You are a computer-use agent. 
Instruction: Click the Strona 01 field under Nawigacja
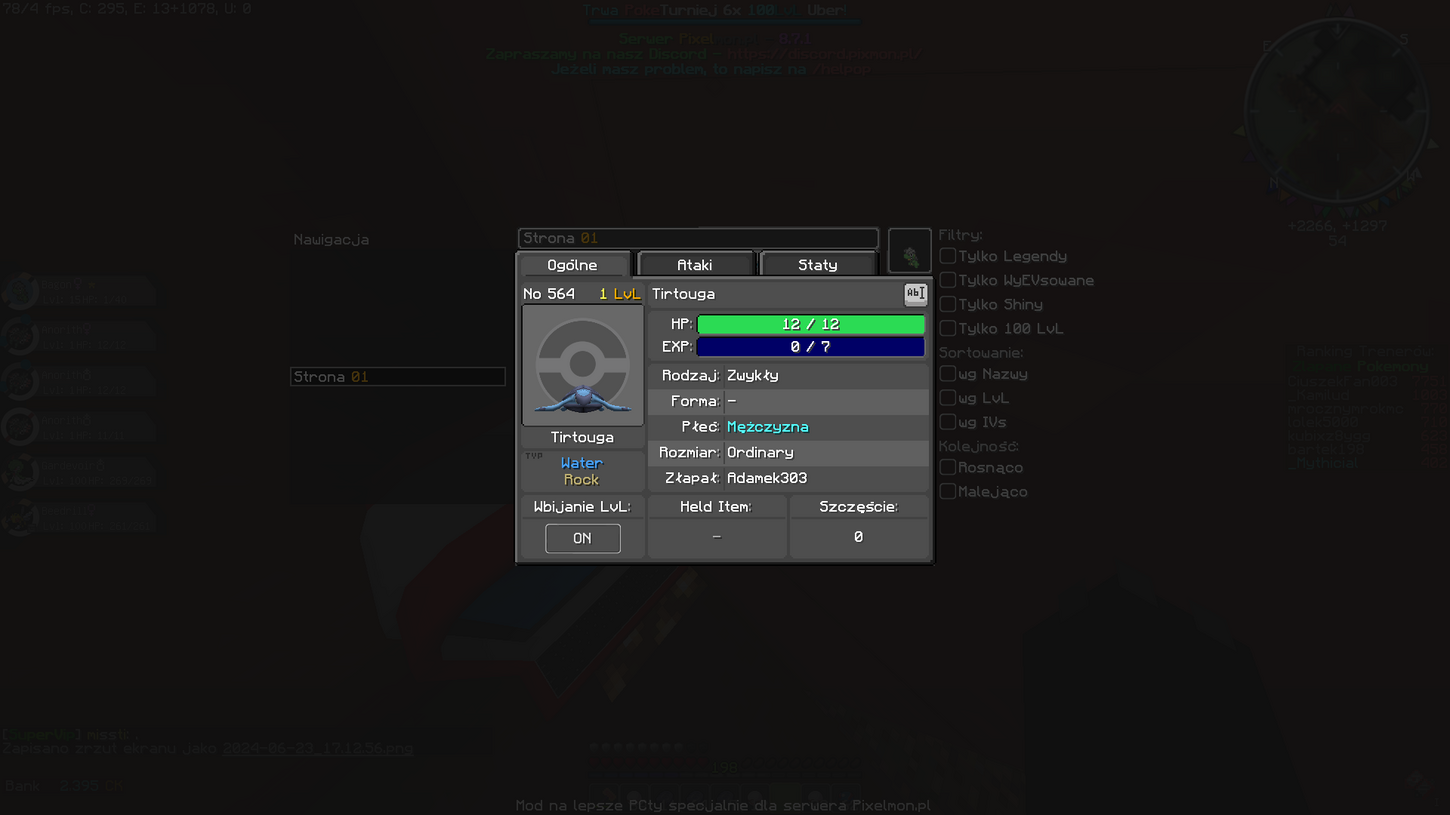point(397,377)
